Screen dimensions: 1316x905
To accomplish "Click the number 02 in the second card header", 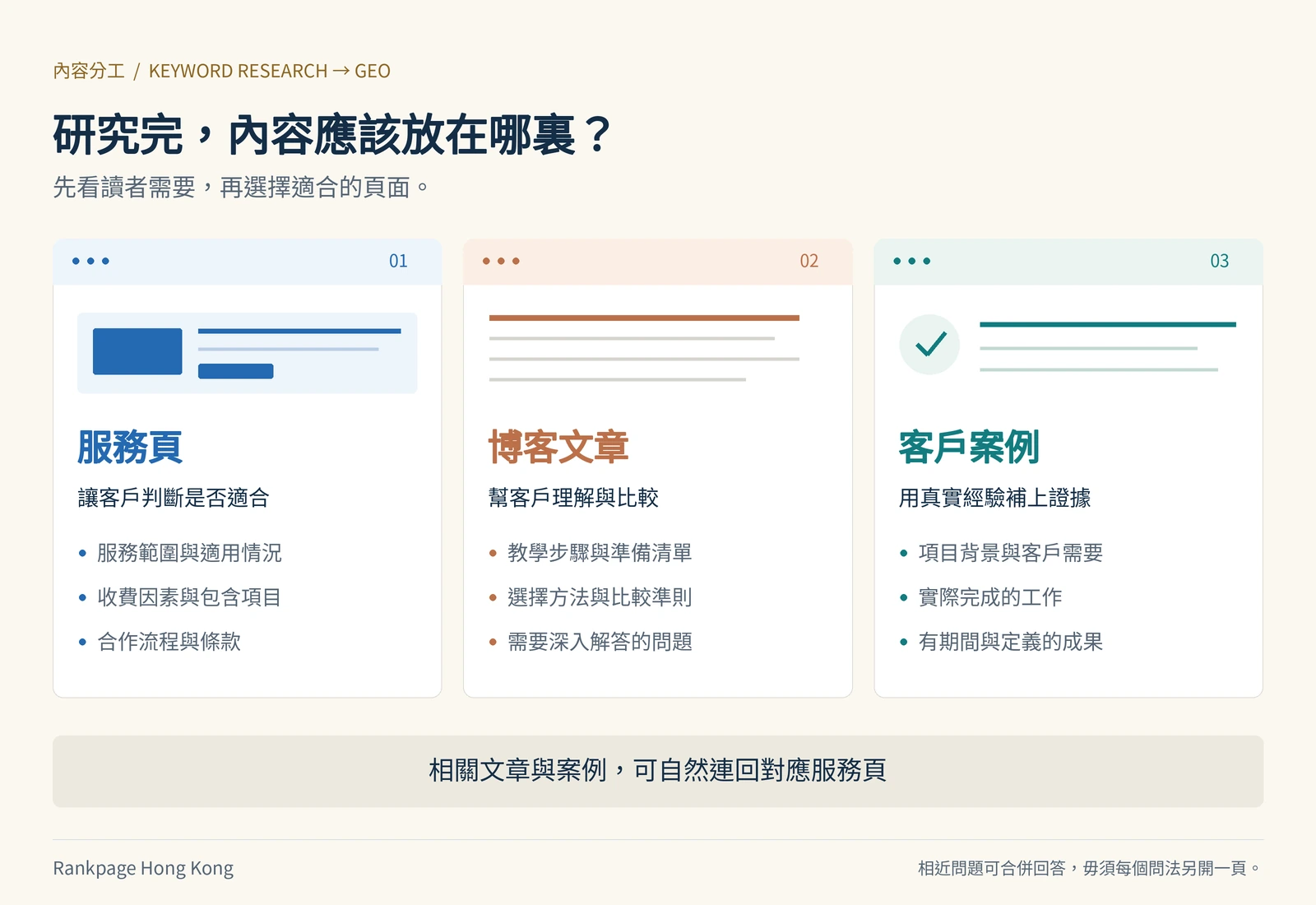I will click(809, 262).
